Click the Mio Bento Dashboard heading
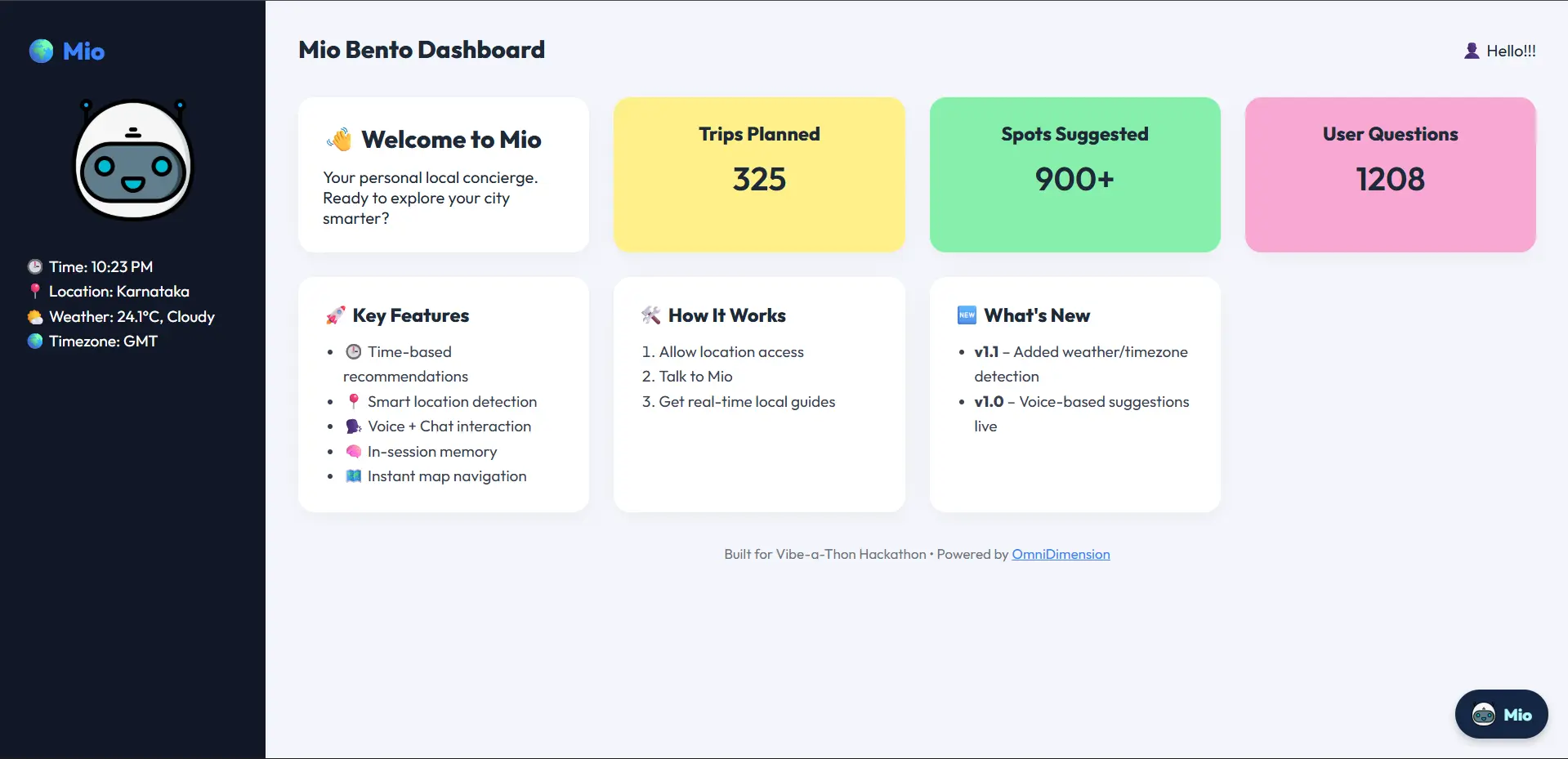 [421, 50]
